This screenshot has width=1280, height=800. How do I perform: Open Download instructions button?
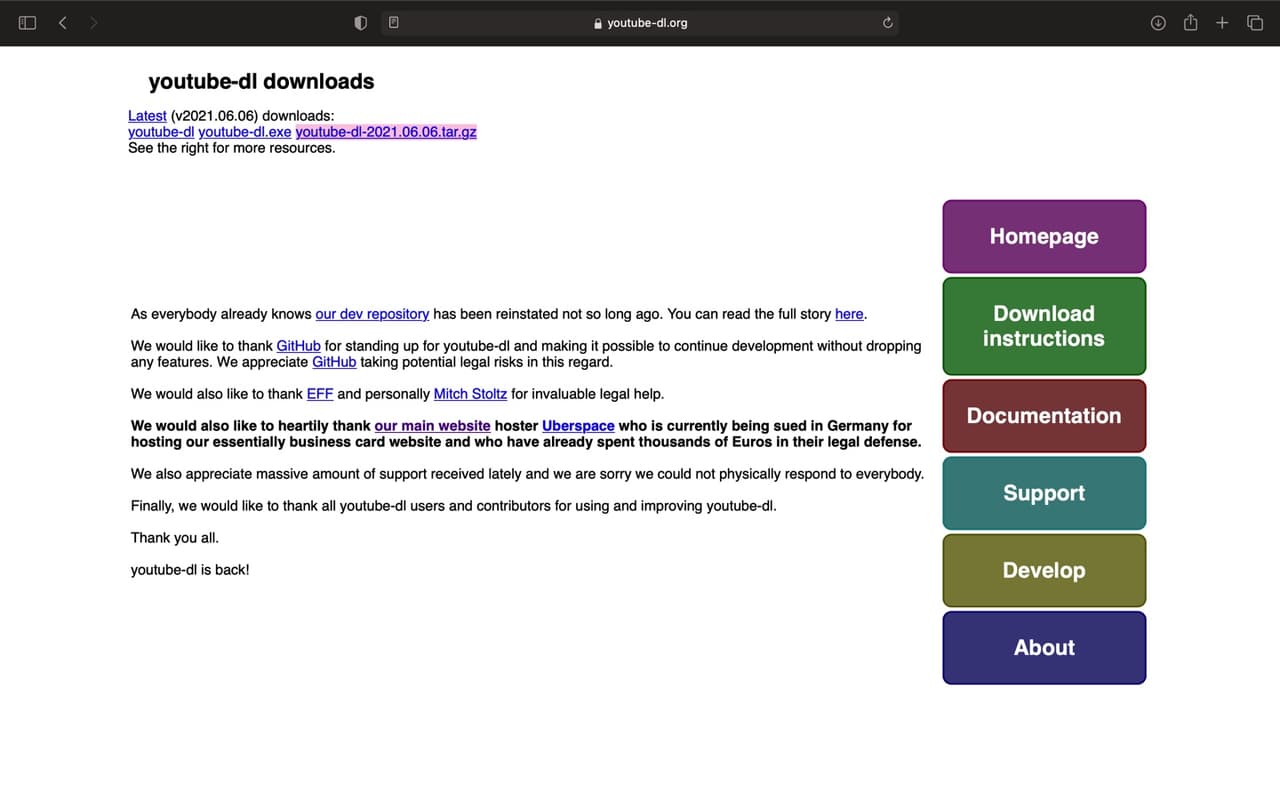[x=1044, y=326]
